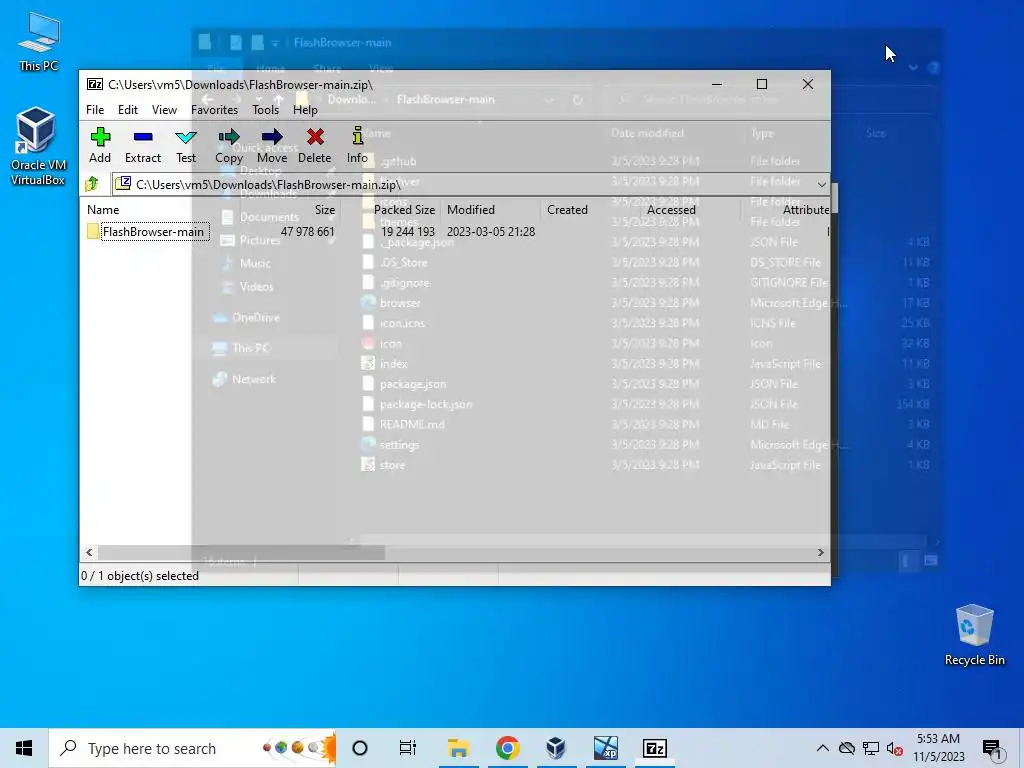The height and width of the screenshot is (768, 1024).
Task: Click the Add toolbar button in 7-Zip
Action: pos(100,145)
